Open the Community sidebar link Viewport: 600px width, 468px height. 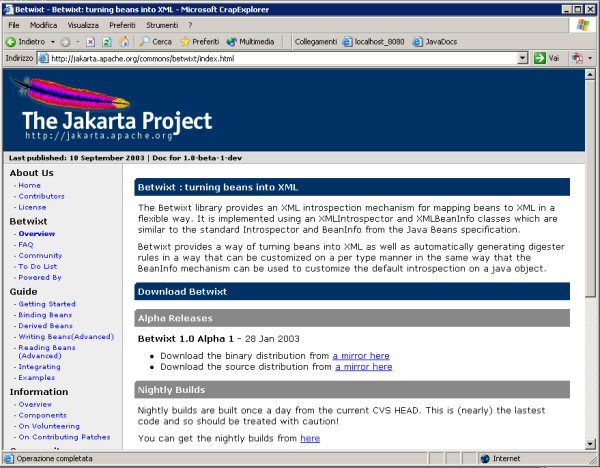tap(40, 255)
